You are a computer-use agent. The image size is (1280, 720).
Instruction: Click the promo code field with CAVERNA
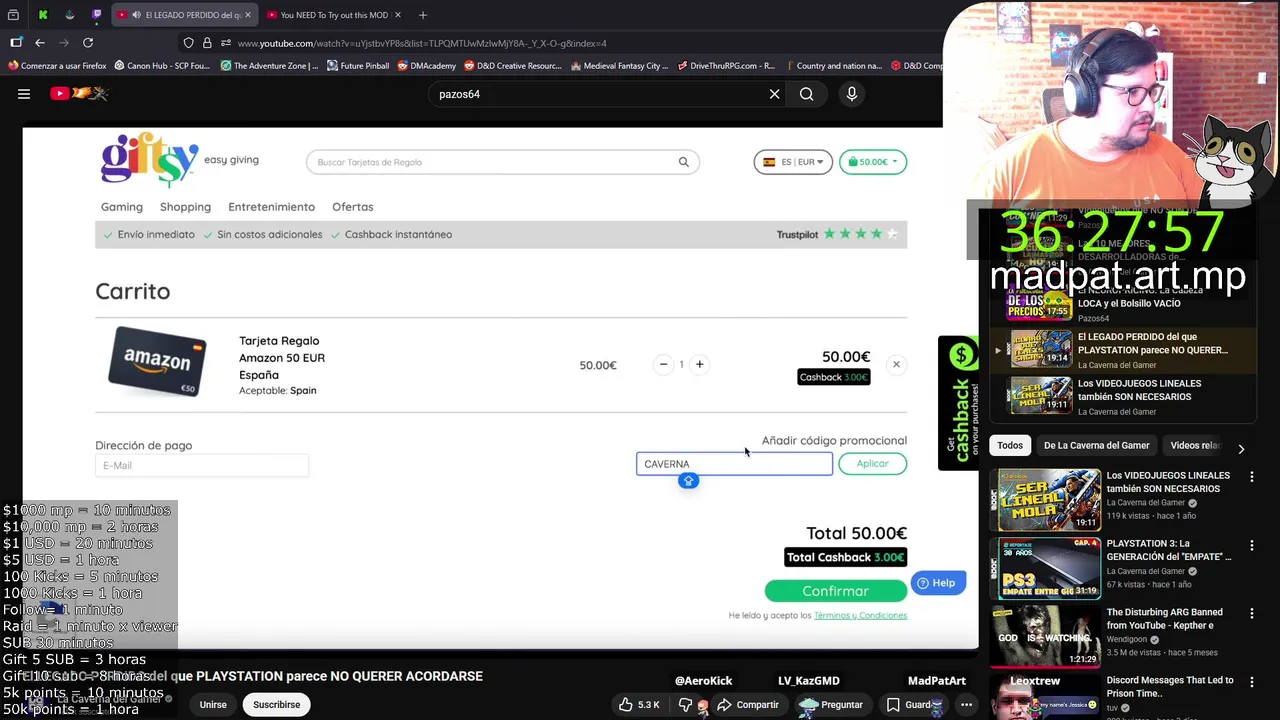[734, 464]
